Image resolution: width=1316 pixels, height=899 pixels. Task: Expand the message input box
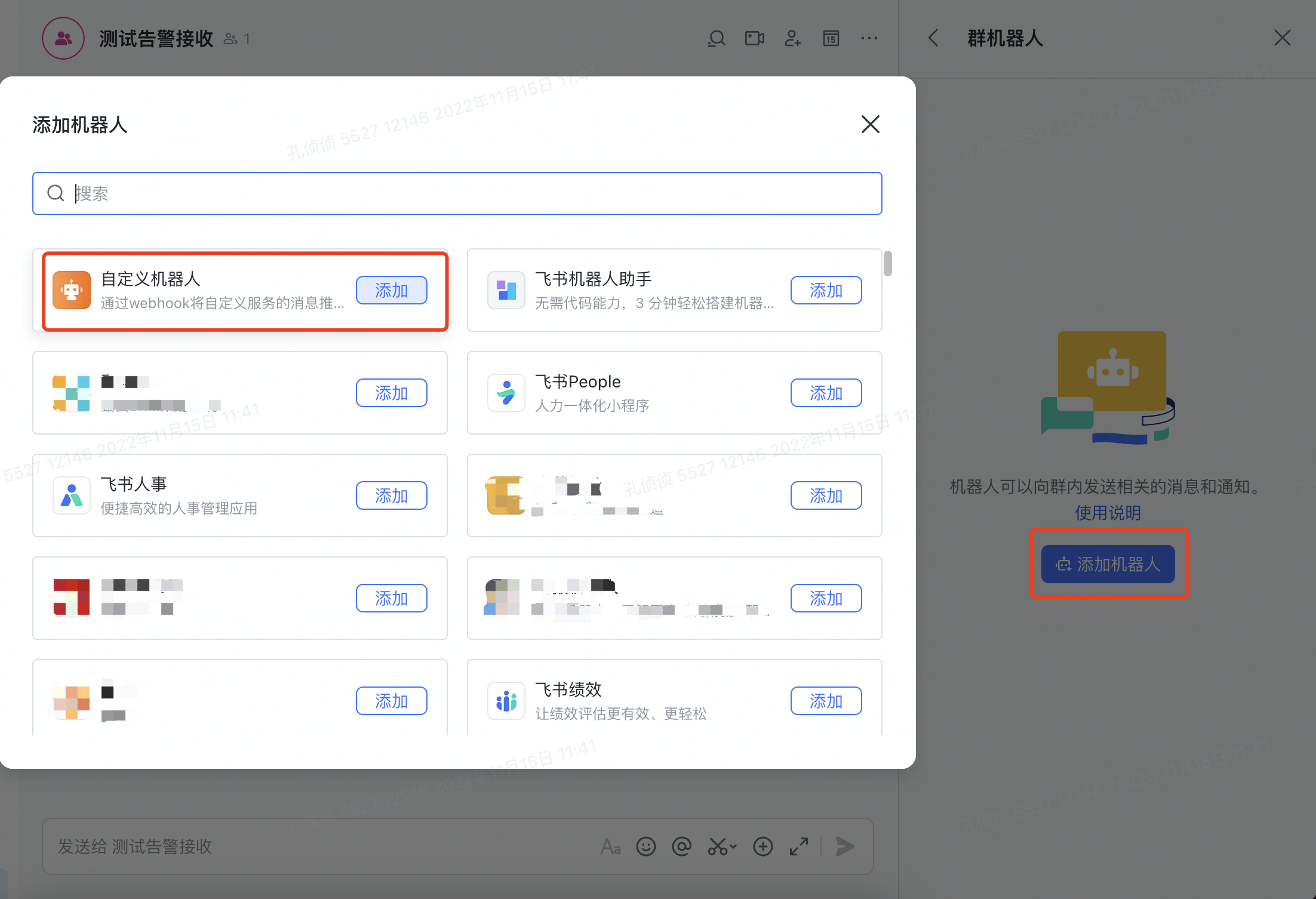798,846
